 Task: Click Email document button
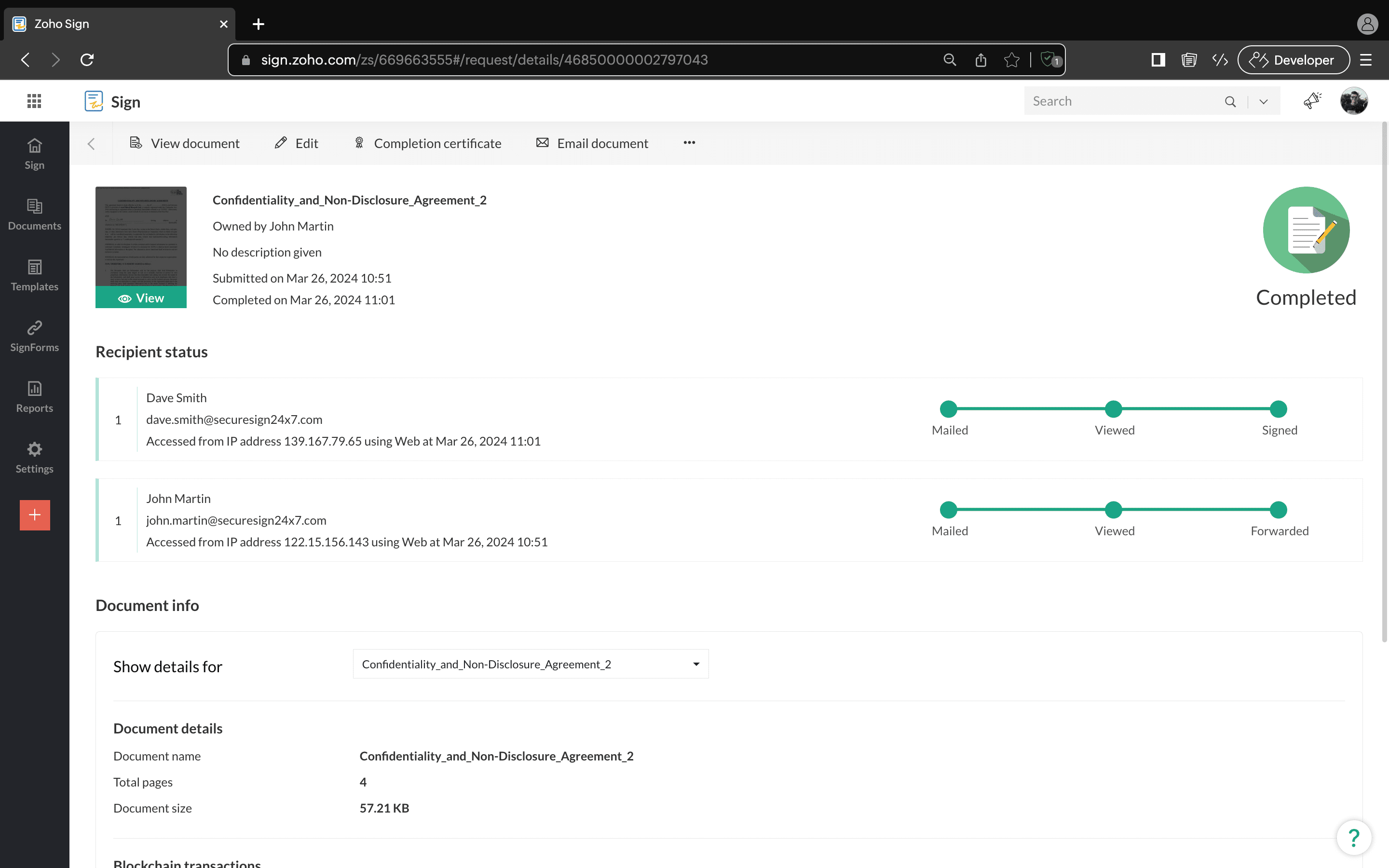click(592, 144)
